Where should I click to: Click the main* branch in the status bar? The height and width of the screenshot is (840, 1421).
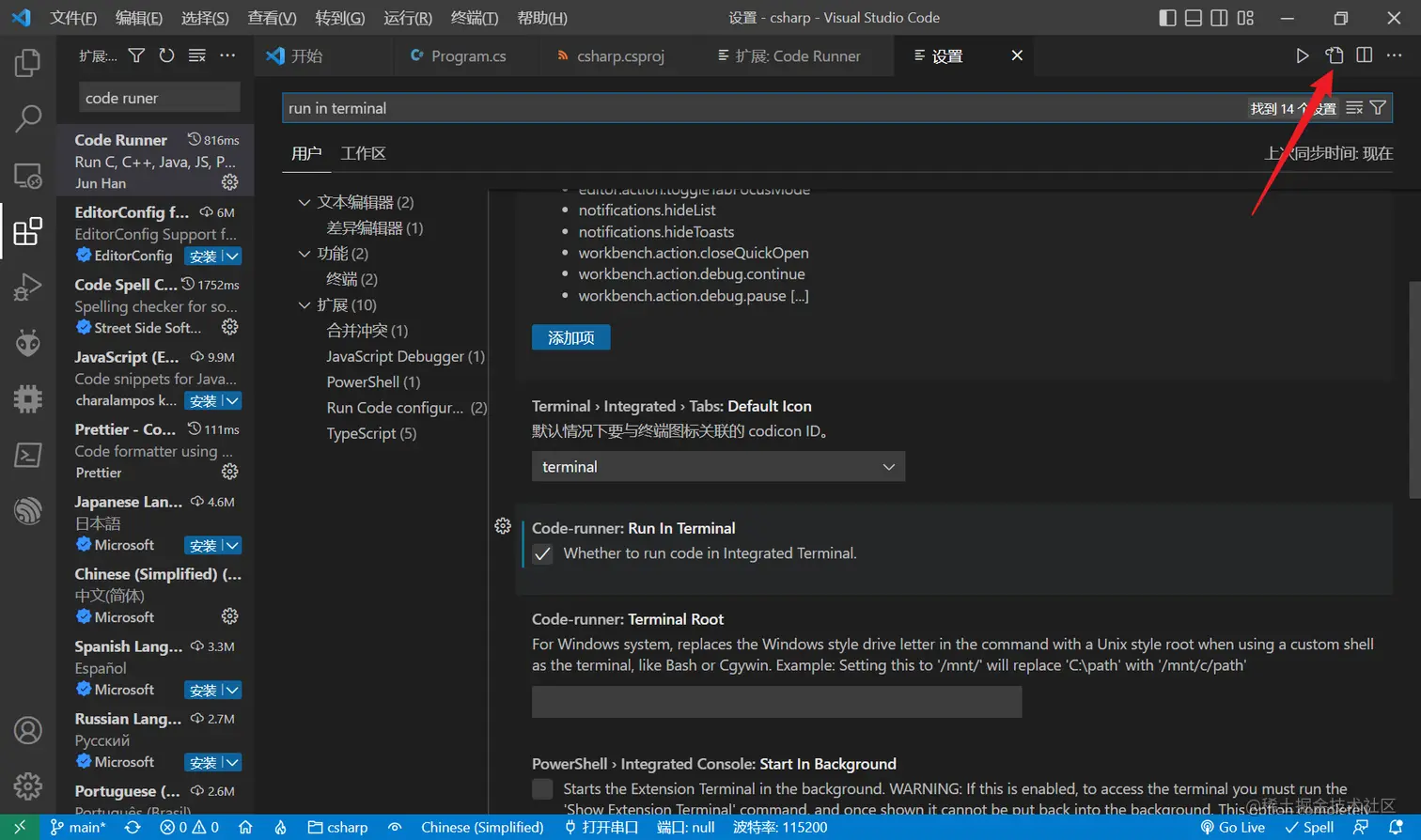(78, 828)
